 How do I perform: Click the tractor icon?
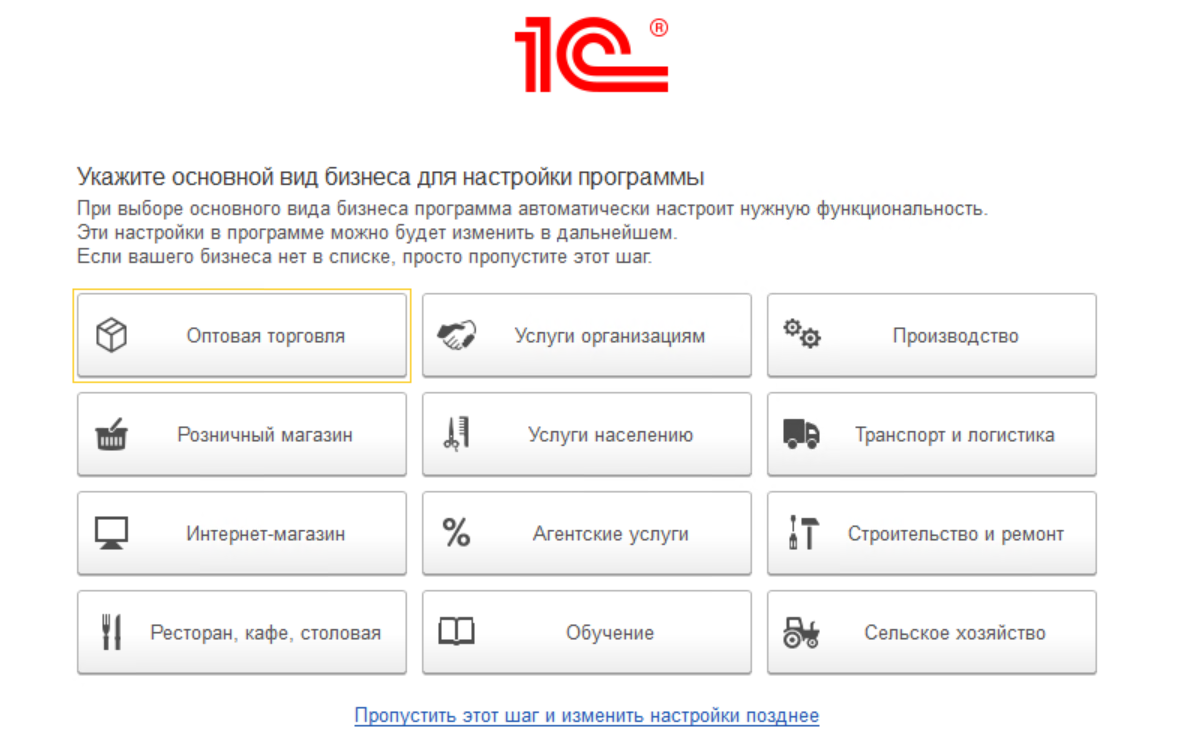click(x=801, y=632)
